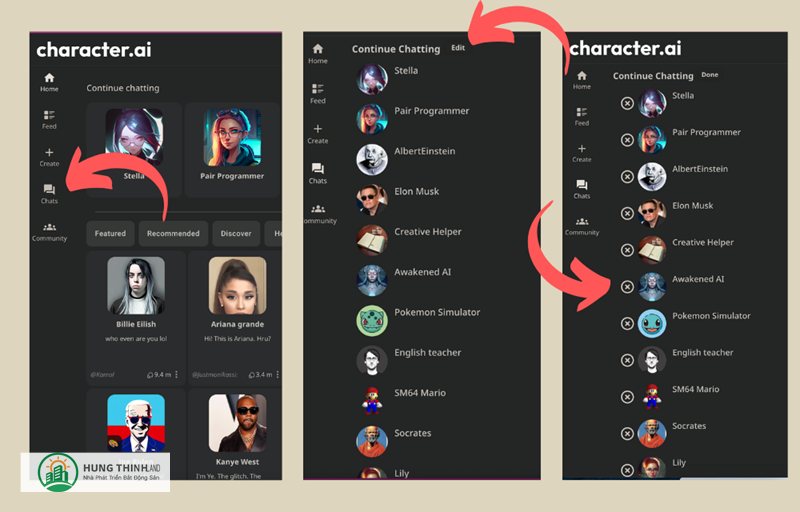Open Pair Programmer card under Continue chatting
This screenshot has width=800, height=512.
pos(232,149)
